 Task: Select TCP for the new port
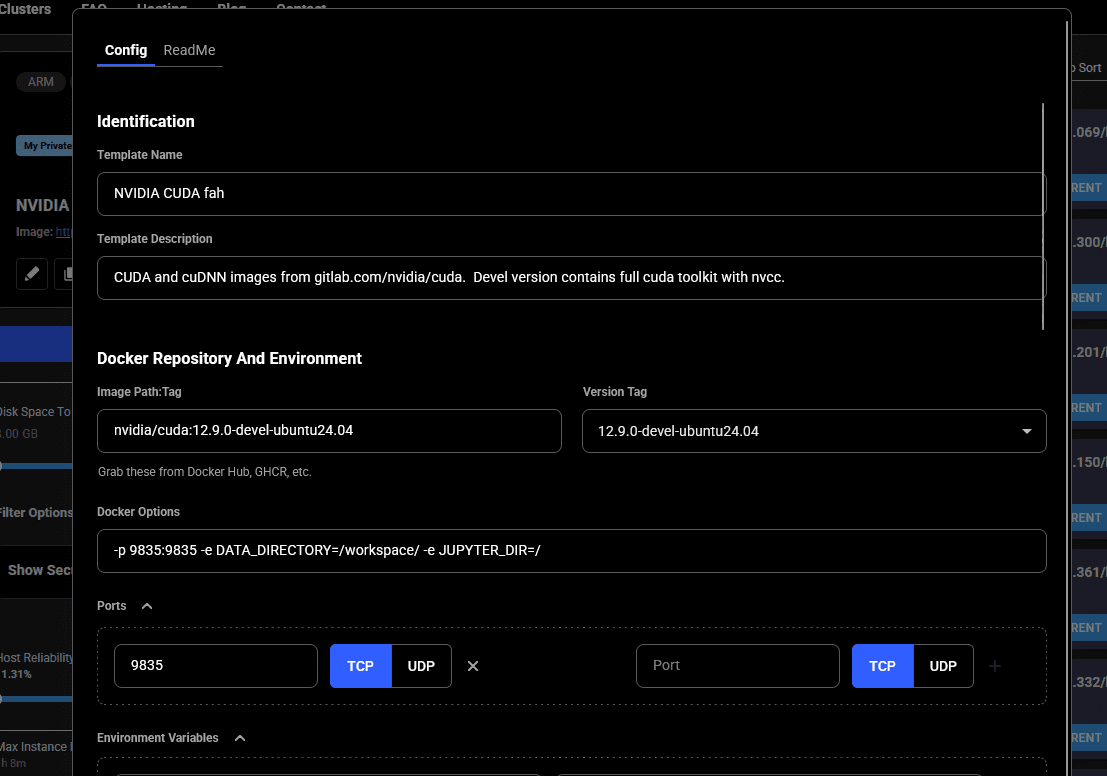point(882,666)
